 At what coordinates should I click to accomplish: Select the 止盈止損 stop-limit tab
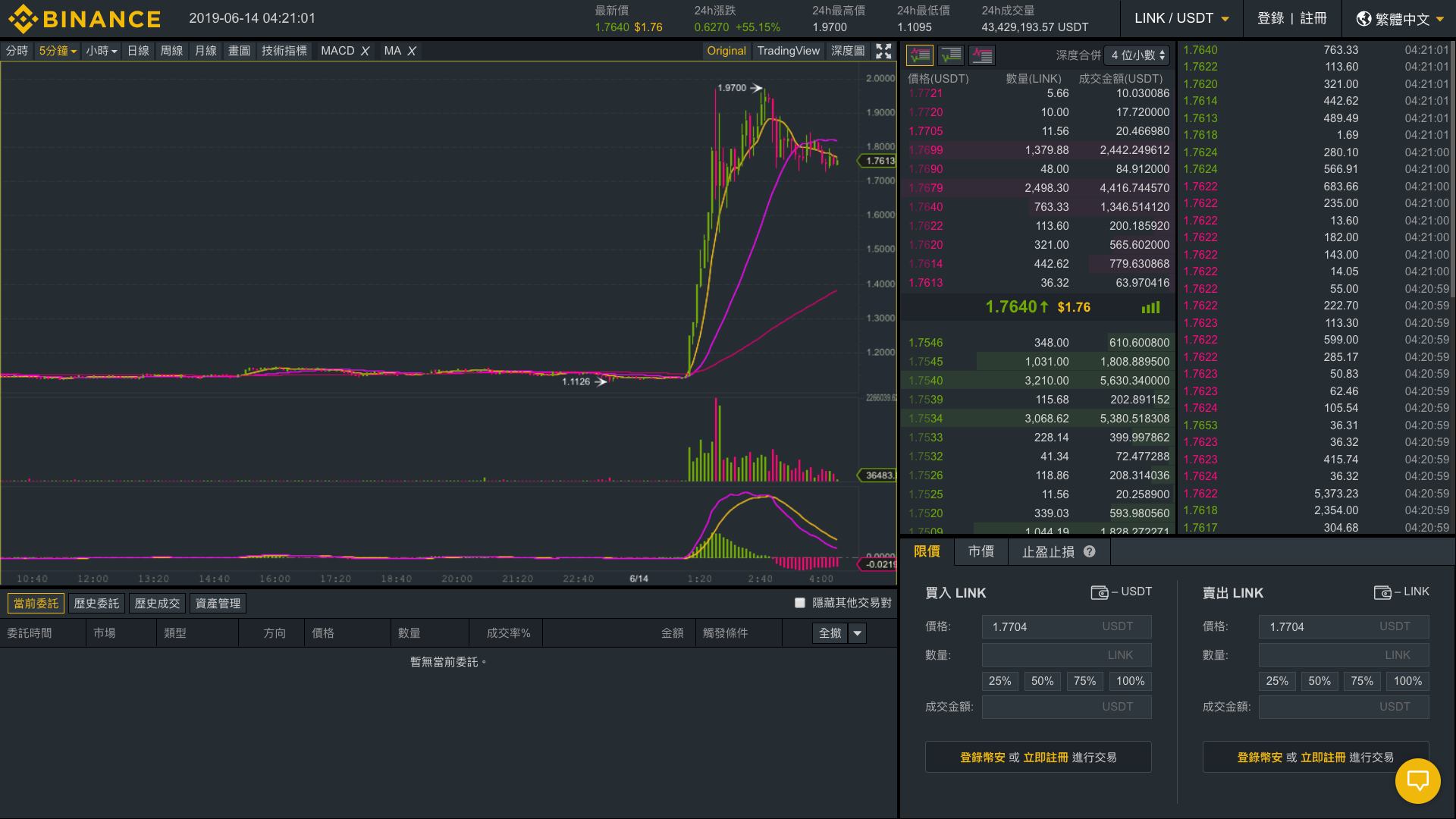(1059, 551)
